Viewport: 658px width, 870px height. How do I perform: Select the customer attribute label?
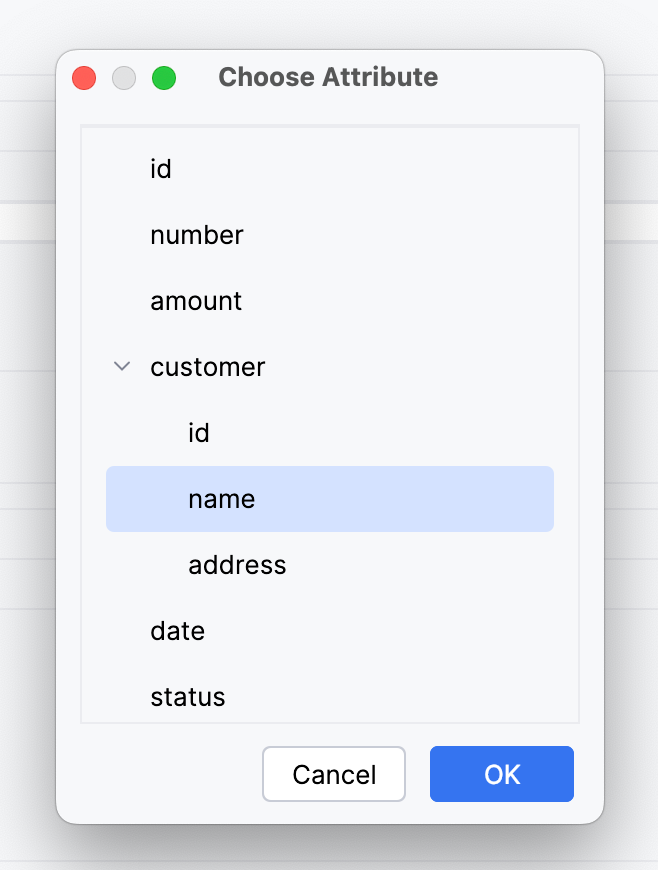pos(208,368)
